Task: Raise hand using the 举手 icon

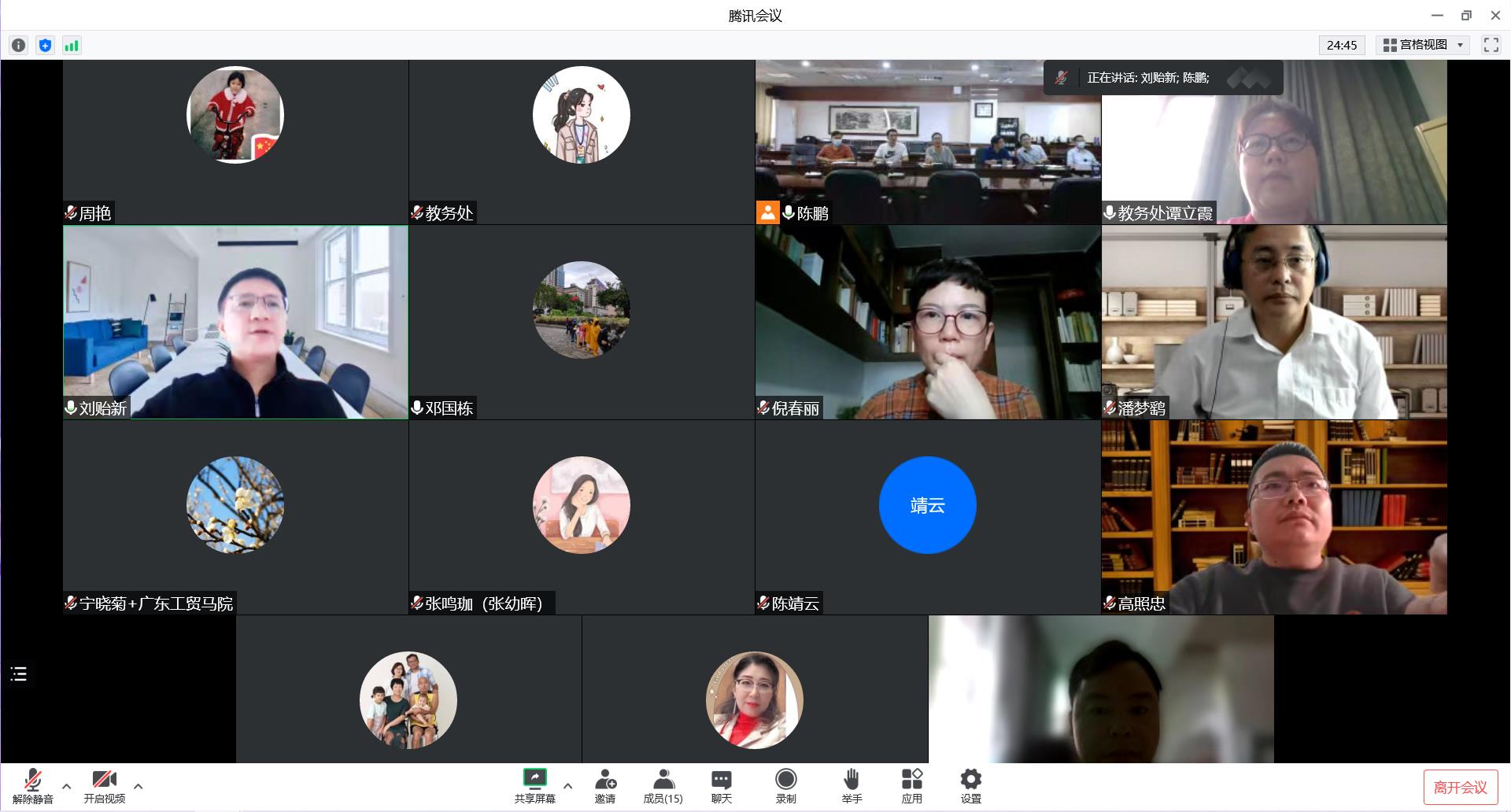Action: click(x=852, y=786)
